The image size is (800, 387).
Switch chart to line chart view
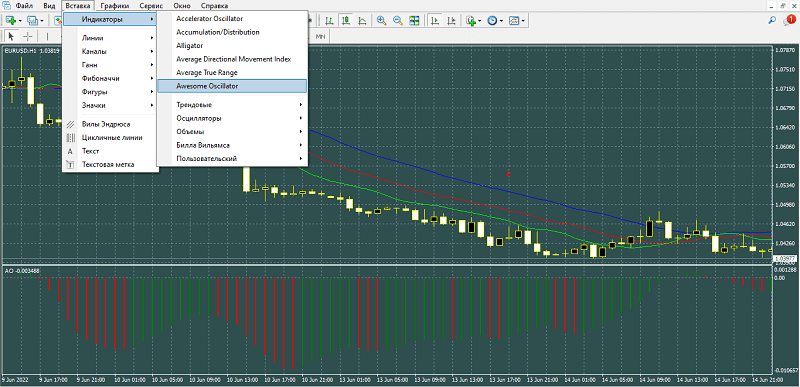362,20
